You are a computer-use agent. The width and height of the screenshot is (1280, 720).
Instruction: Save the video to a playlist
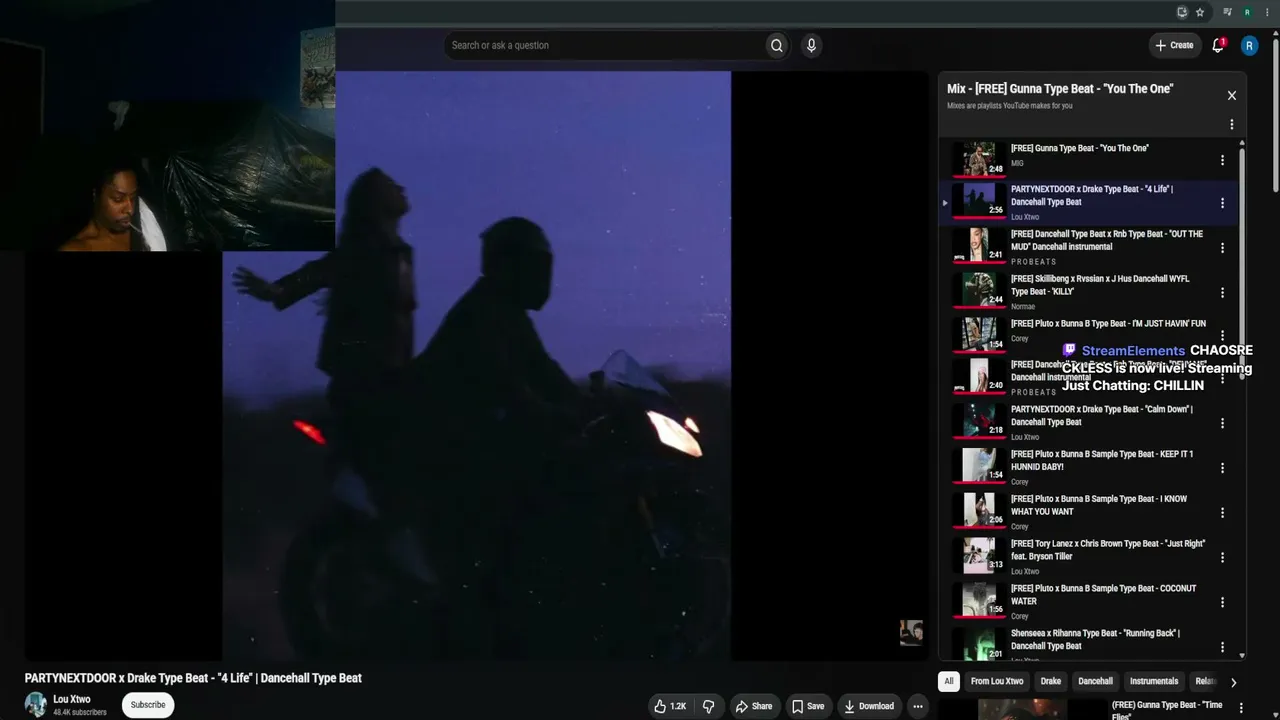808,706
